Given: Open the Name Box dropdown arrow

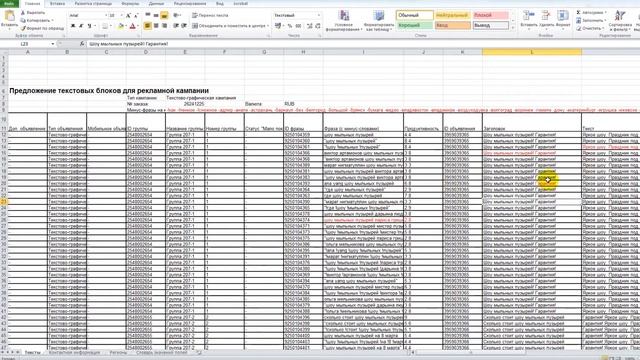Looking at the screenshot, I should coord(53,44).
